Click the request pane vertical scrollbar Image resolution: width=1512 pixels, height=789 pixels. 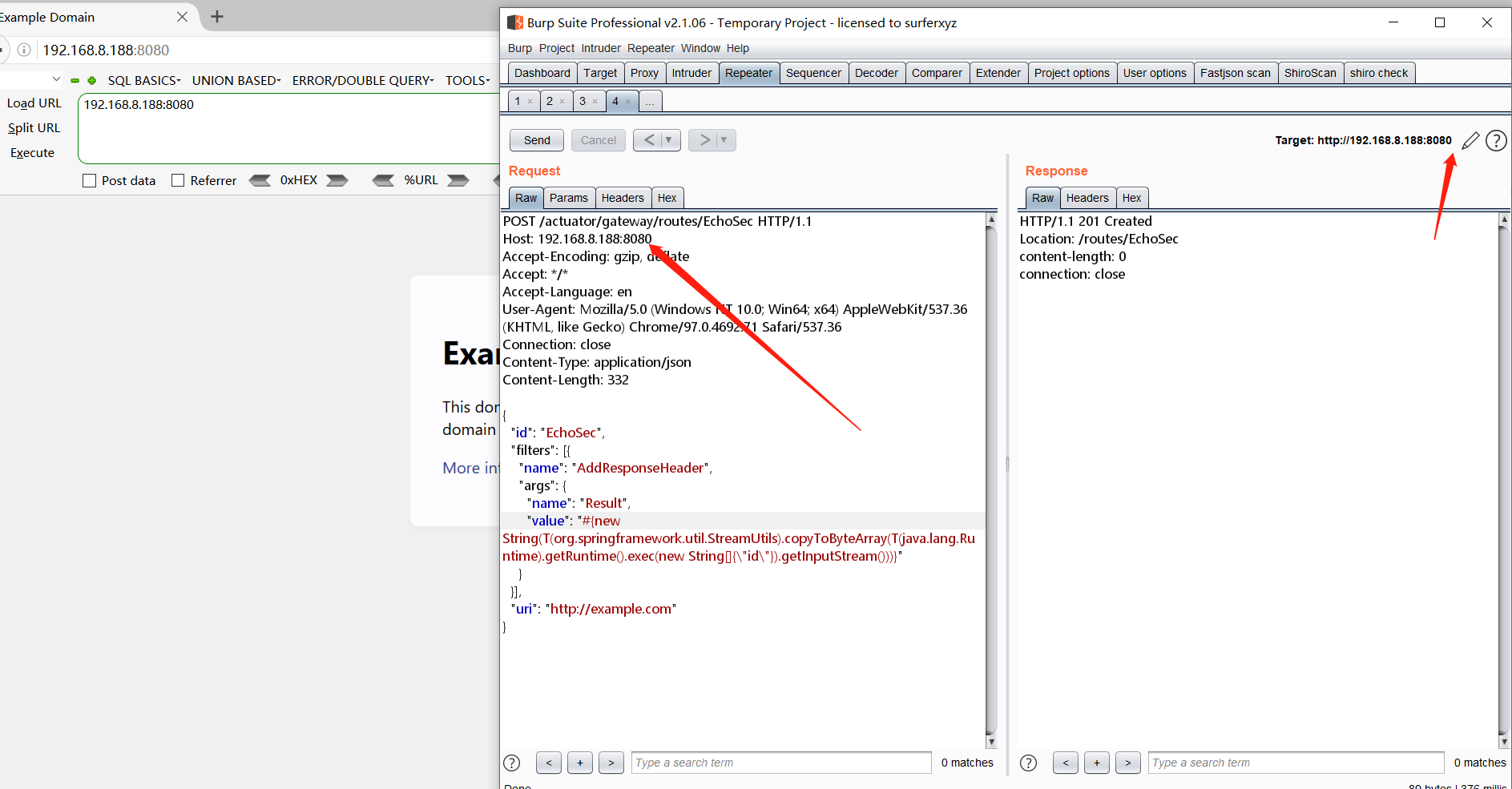pyautogui.click(x=991, y=481)
